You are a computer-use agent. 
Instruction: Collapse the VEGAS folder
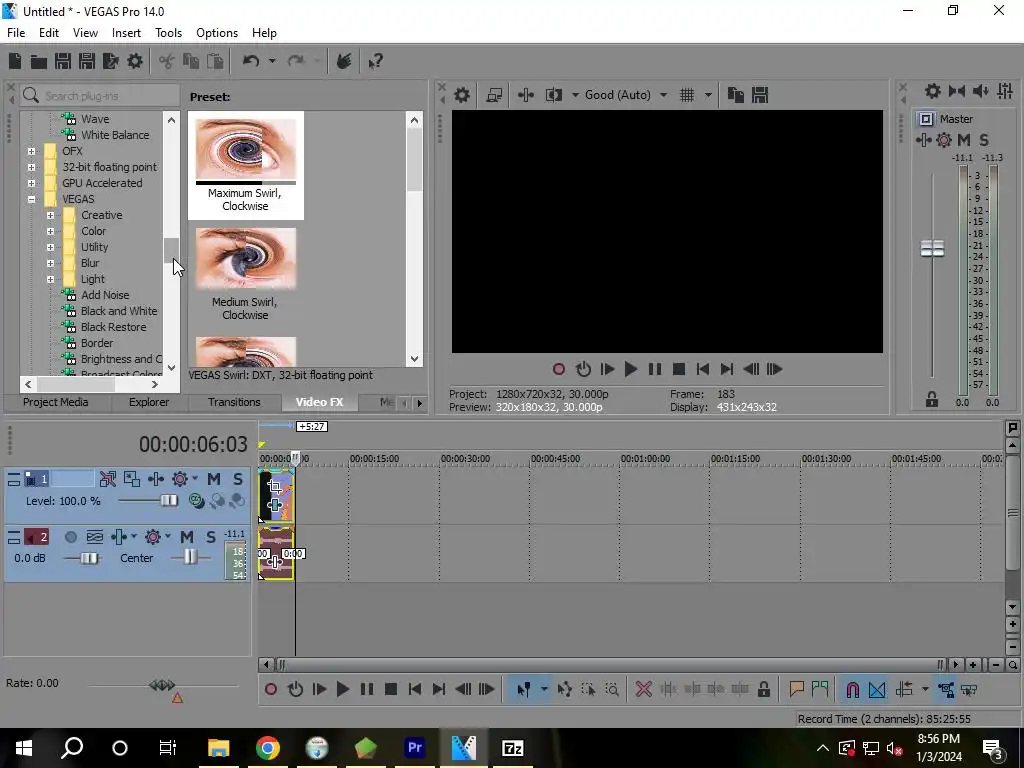pyautogui.click(x=31, y=199)
